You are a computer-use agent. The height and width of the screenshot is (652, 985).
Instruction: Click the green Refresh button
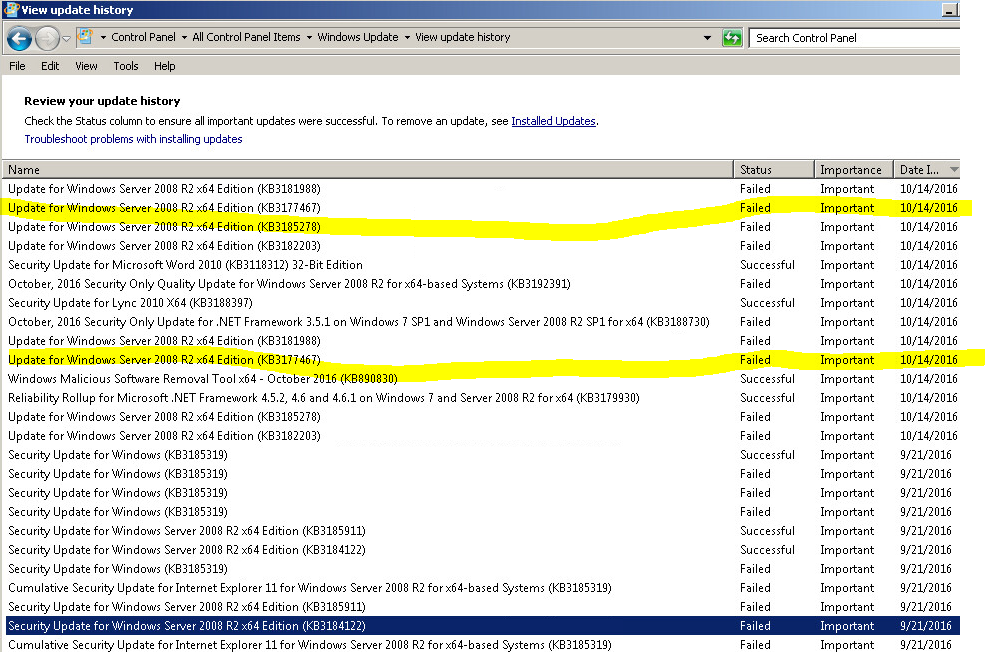coord(733,37)
